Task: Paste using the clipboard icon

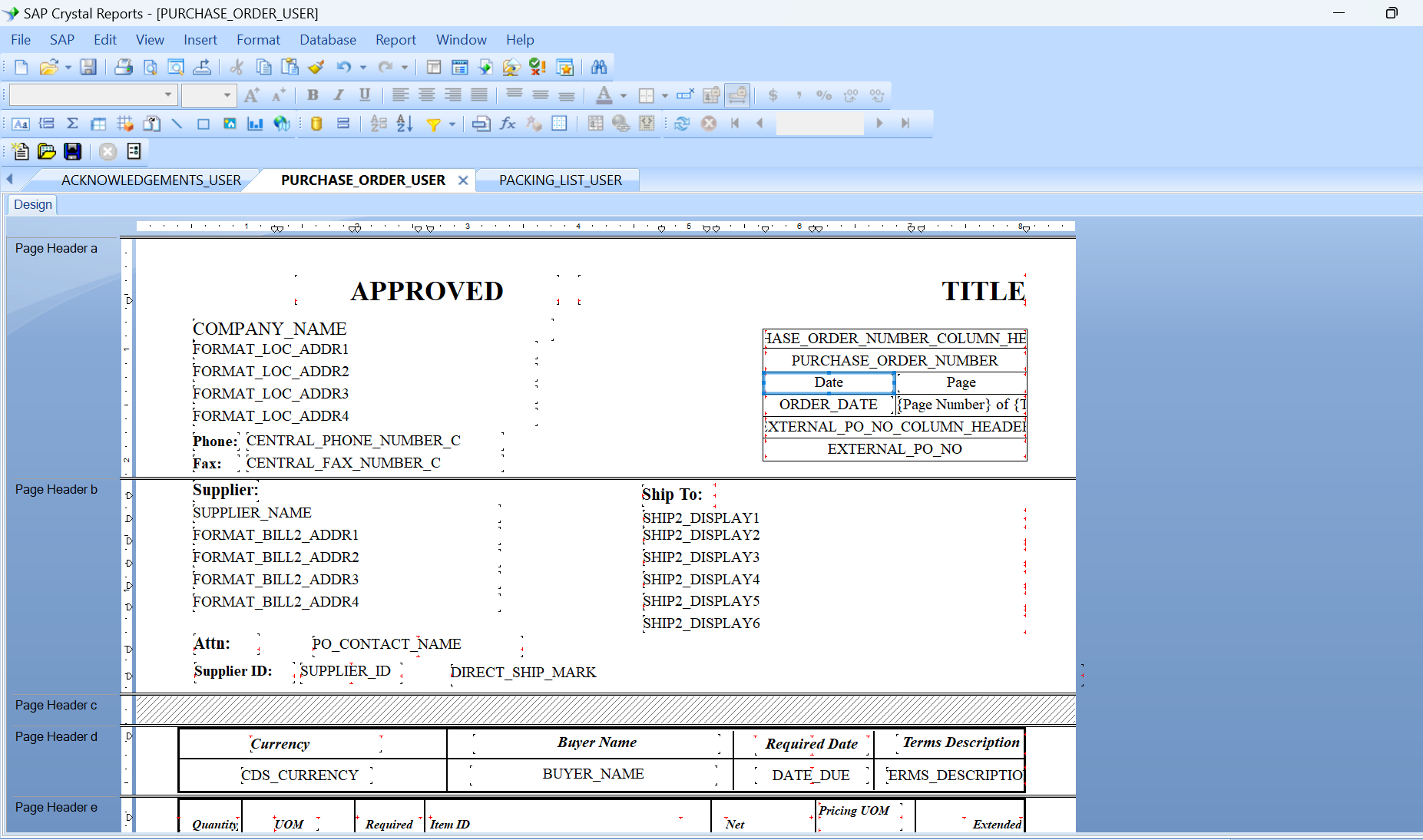Action: [290, 68]
